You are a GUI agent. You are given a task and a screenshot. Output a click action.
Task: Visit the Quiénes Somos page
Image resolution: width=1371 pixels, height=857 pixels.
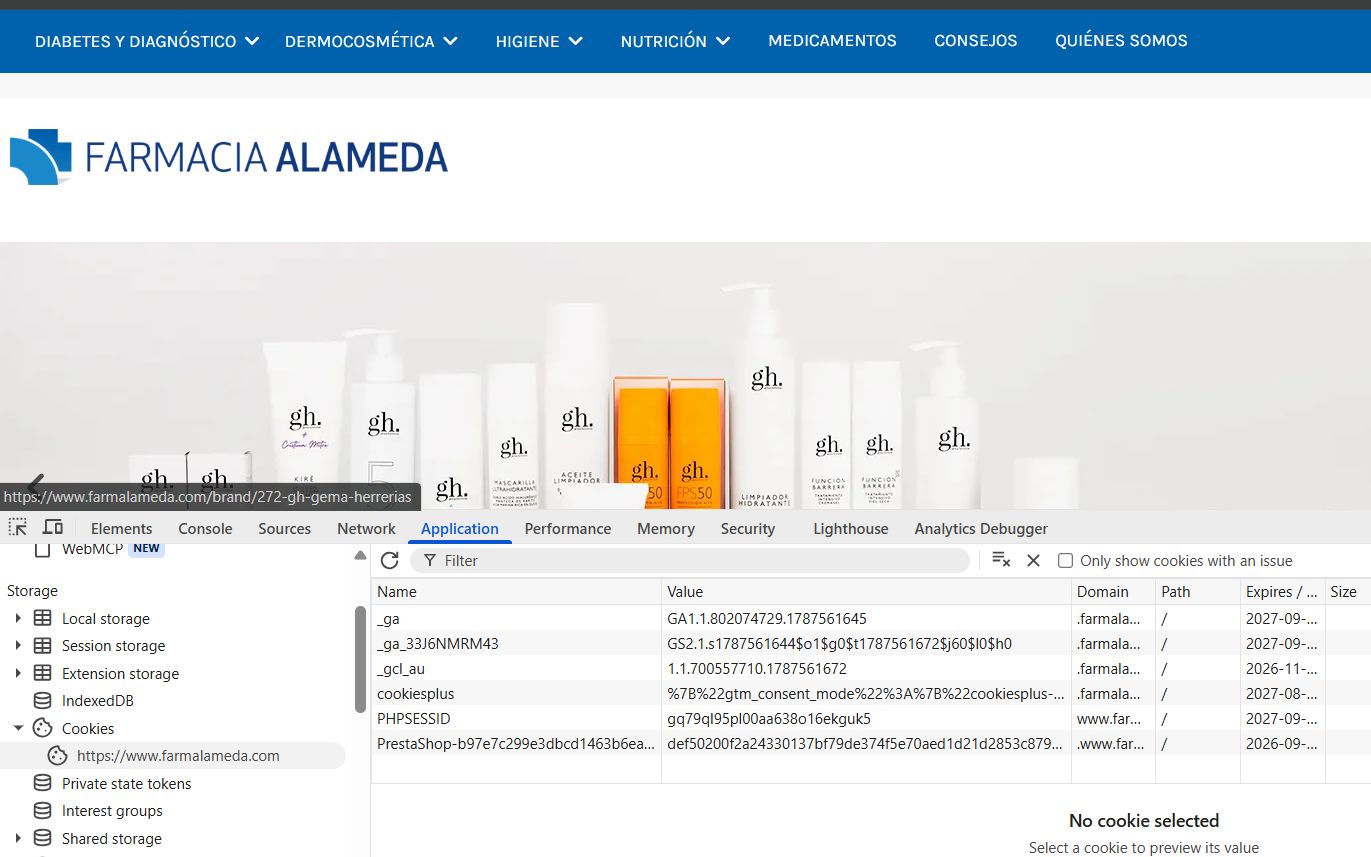1121,41
